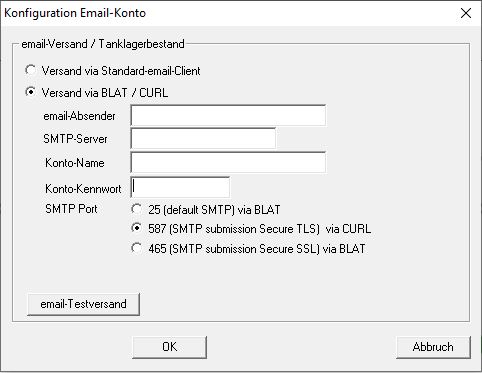The height and width of the screenshot is (373, 482).
Task: Click the Konfiguration Email-Konto window title
Action: click(x=75, y=13)
